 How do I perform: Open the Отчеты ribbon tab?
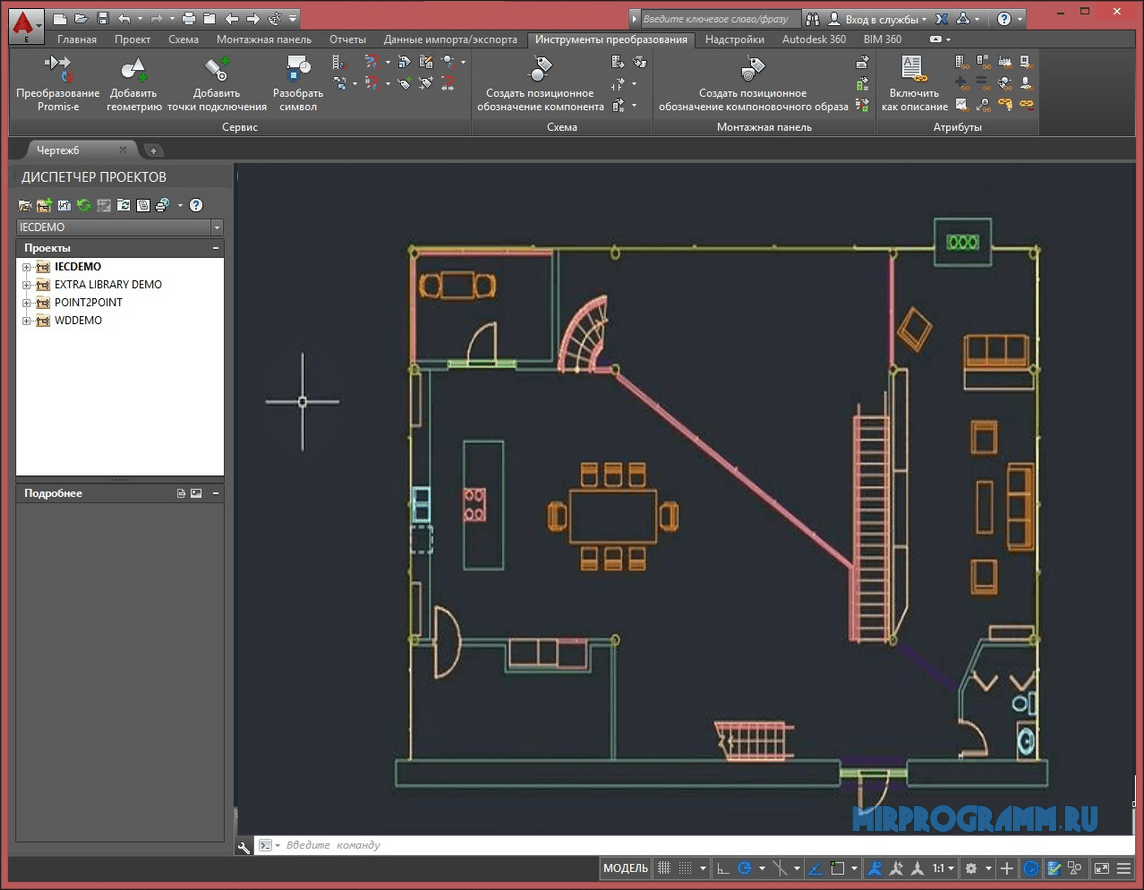click(347, 40)
